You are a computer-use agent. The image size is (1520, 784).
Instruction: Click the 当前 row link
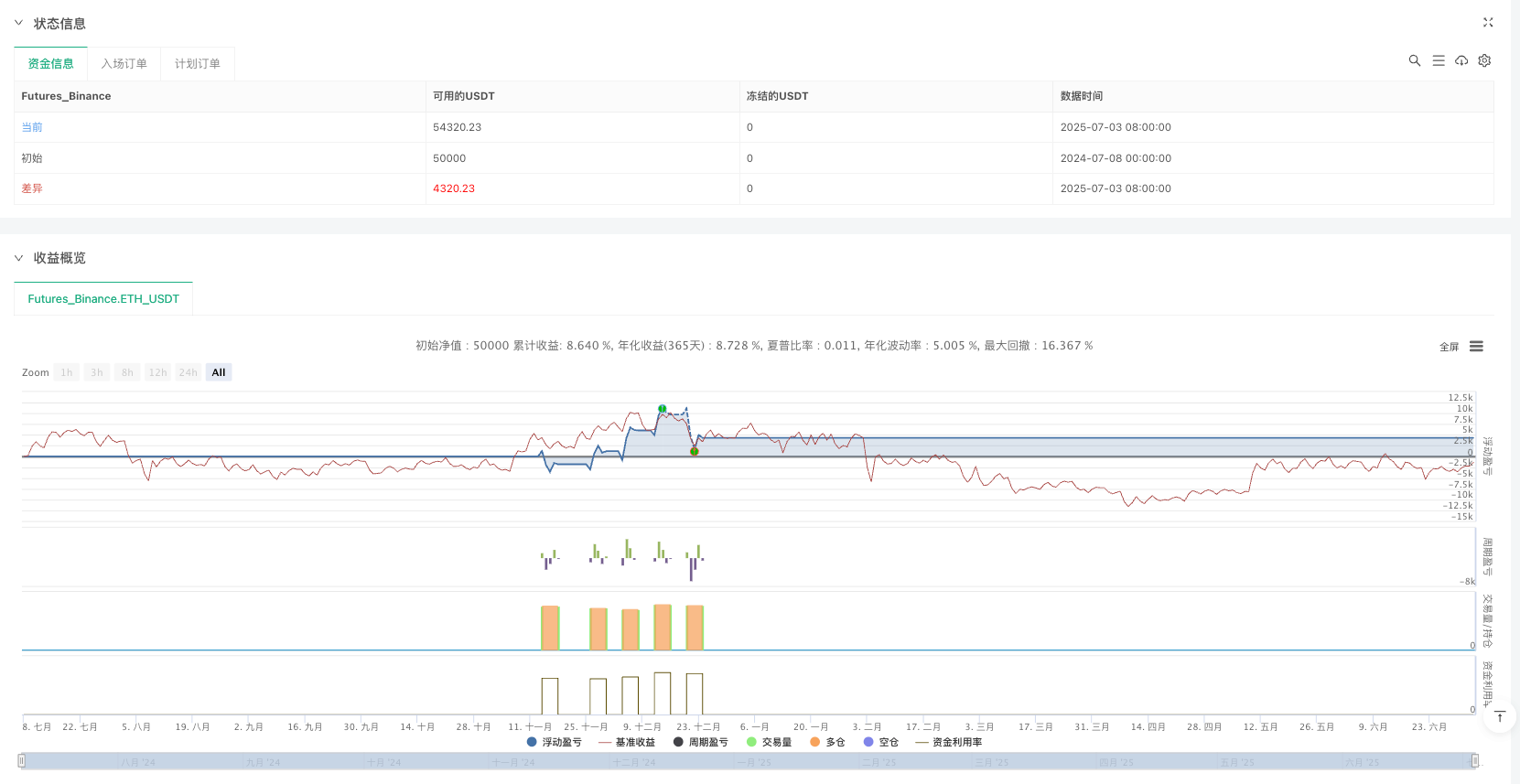coord(32,127)
